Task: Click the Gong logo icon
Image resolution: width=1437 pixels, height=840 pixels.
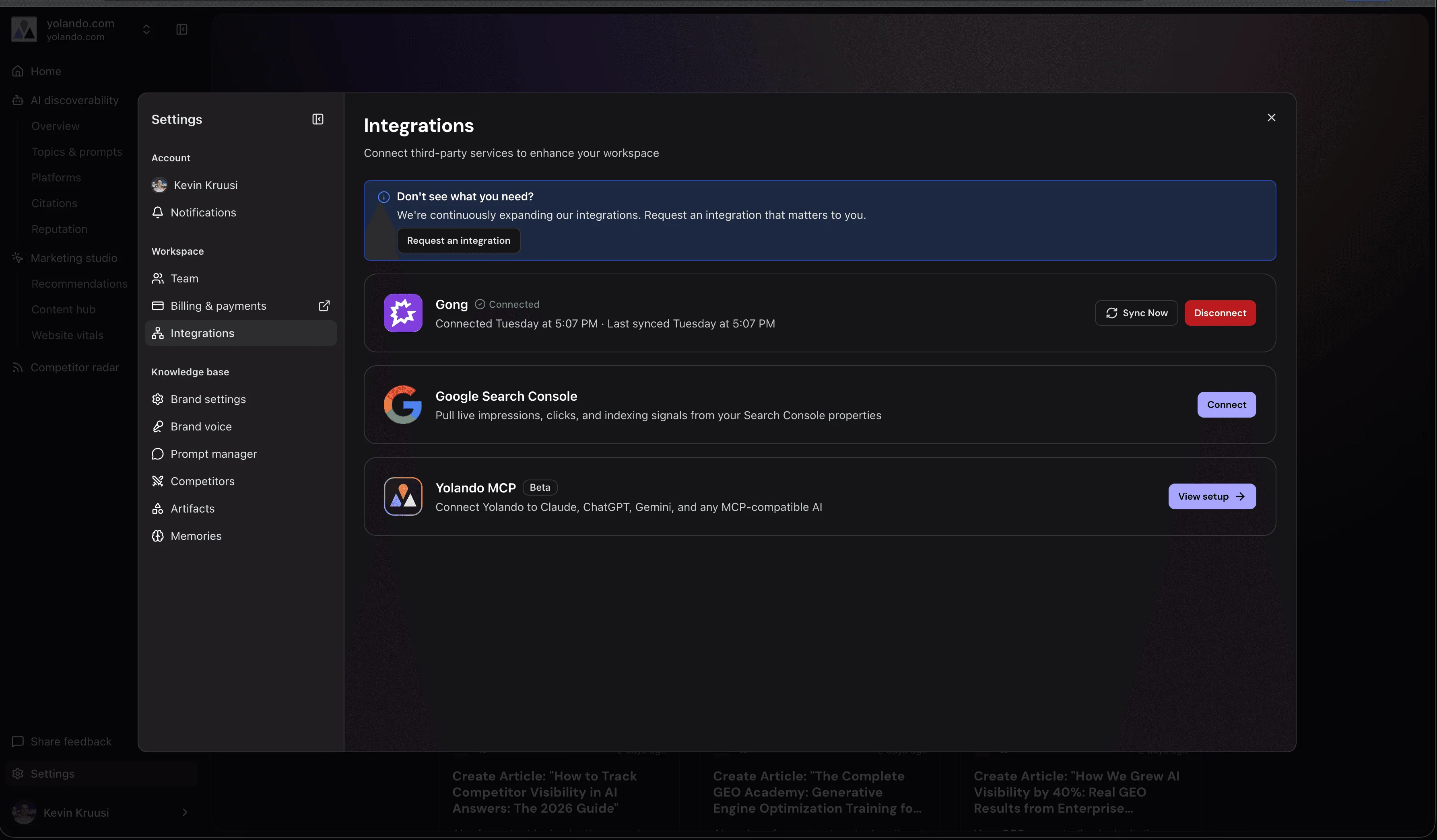Action: (402, 313)
